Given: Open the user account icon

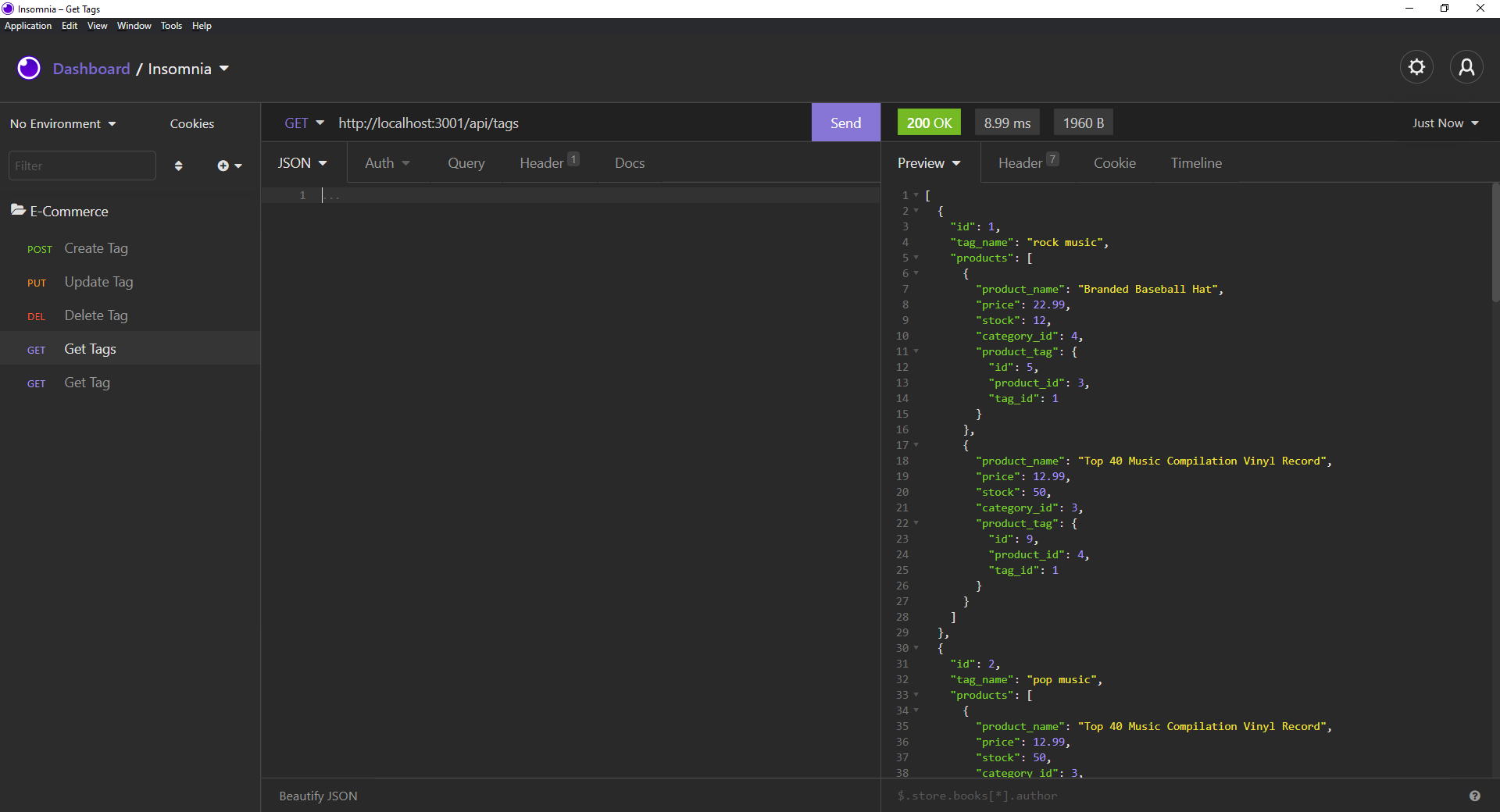Looking at the screenshot, I should point(1466,67).
